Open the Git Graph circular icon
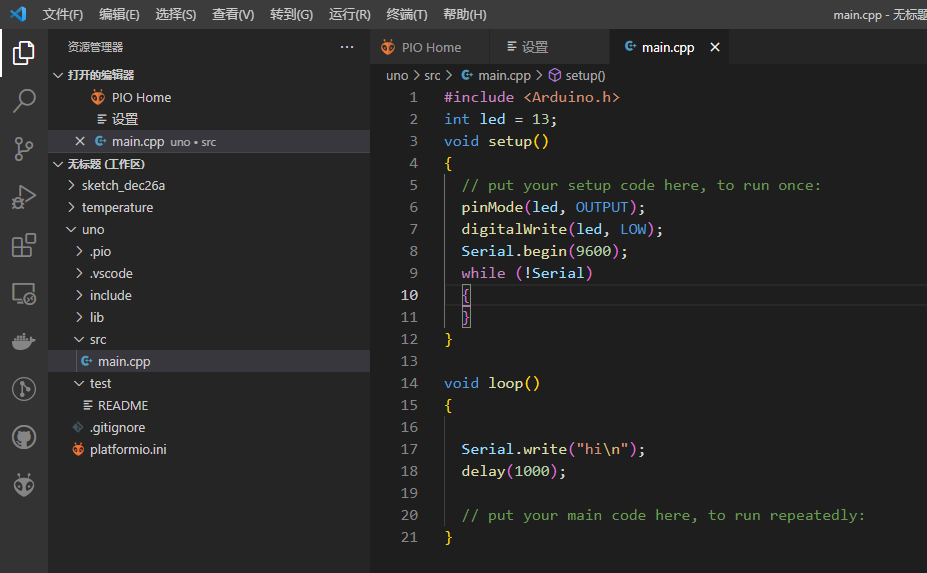 pos(24,389)
